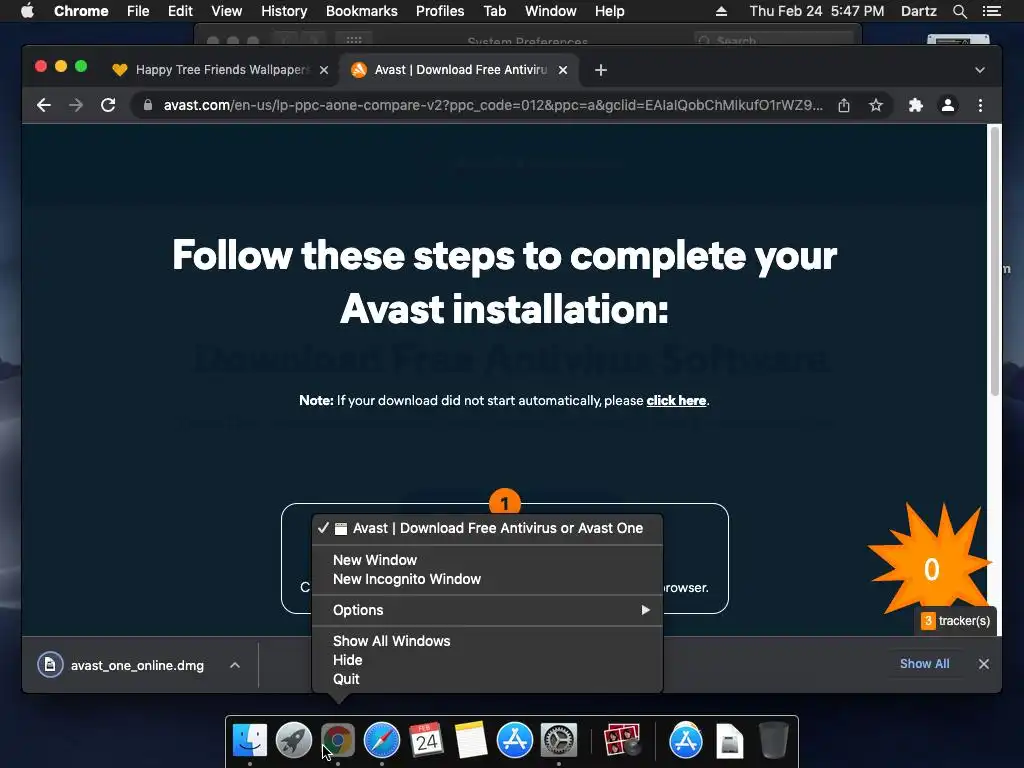This screenshot has height=768, width=1024.
Task: Open the Bookmarks menu
Action: tap(362, 11)
